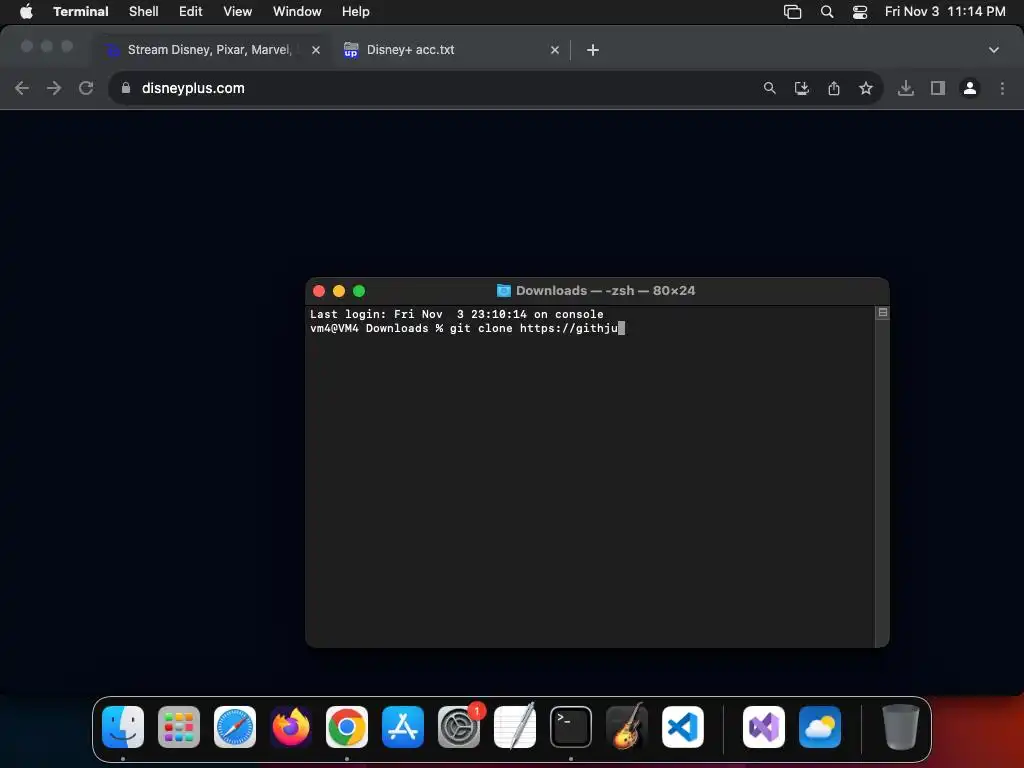Open Stage Manager icon in menu bar
The image size is (1024, 768).
coord(792,12)
